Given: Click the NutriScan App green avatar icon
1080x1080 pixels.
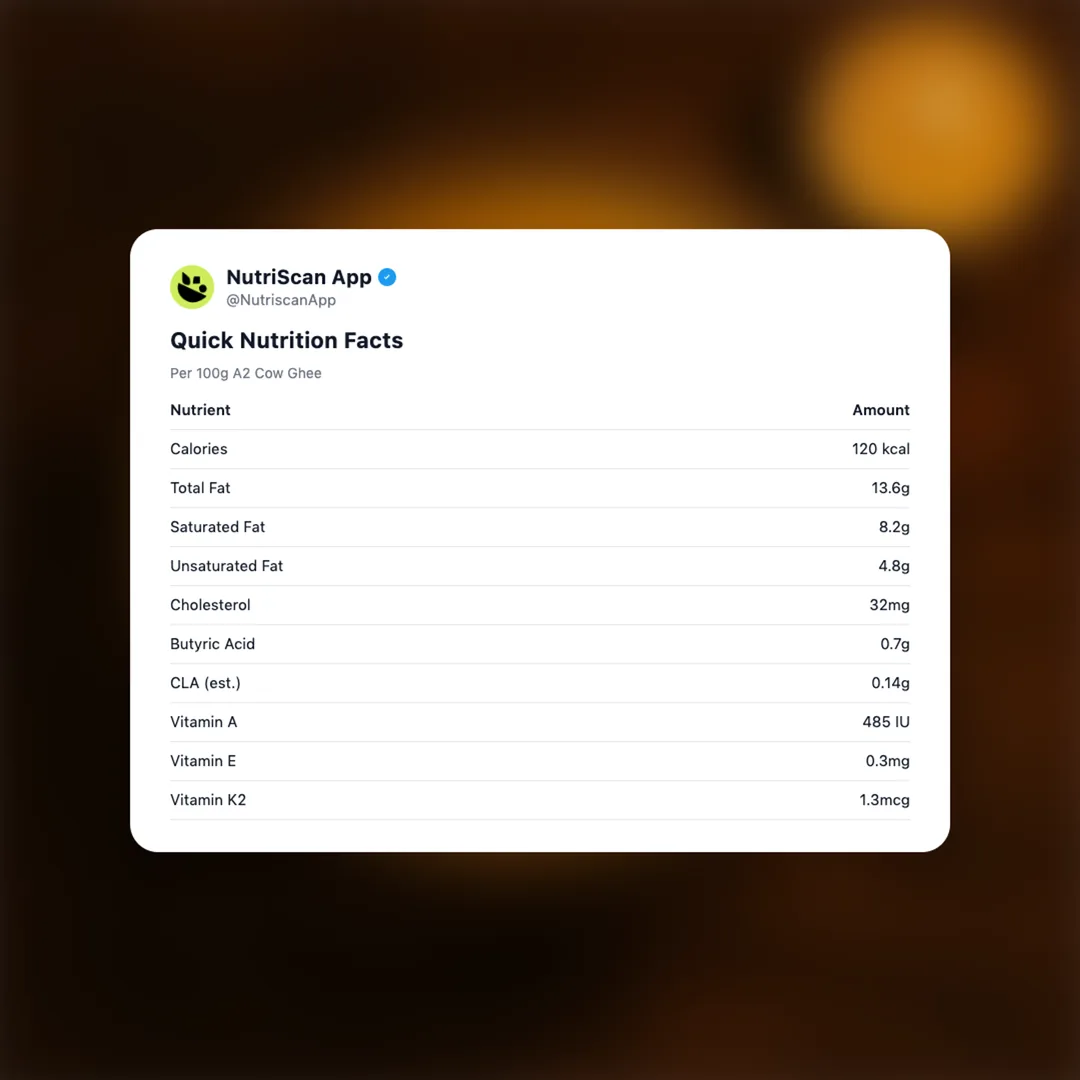Looking at the screenshot, I should pyautogui.click(x=192, y=287).
